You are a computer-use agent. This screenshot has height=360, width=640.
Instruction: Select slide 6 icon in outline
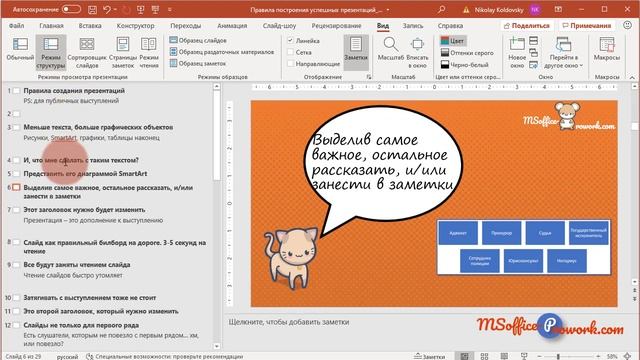(x=16, y=188)
